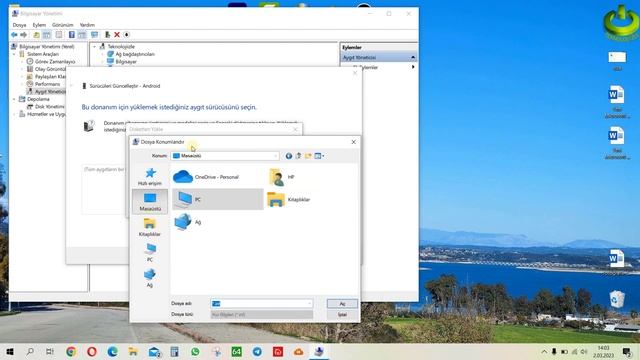Open Microsoft Edge from the taskbar
Image resolution: width=640 pixels, height=360 pixels.
(113, 351)
